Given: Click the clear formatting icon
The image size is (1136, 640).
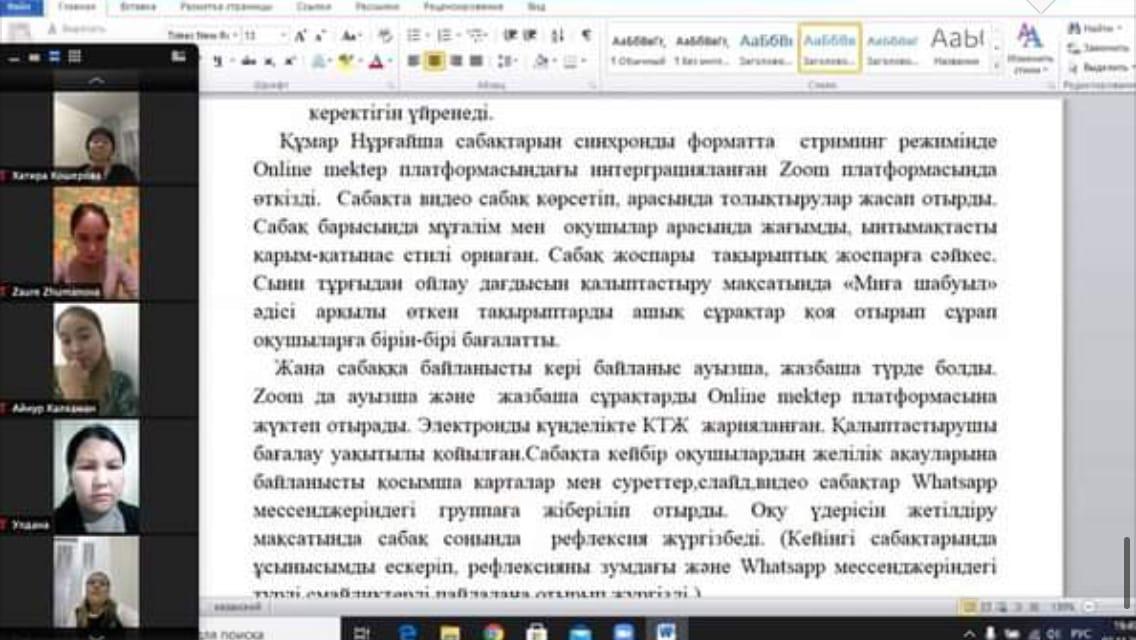Looking at the screenshot, I should 385,36.
